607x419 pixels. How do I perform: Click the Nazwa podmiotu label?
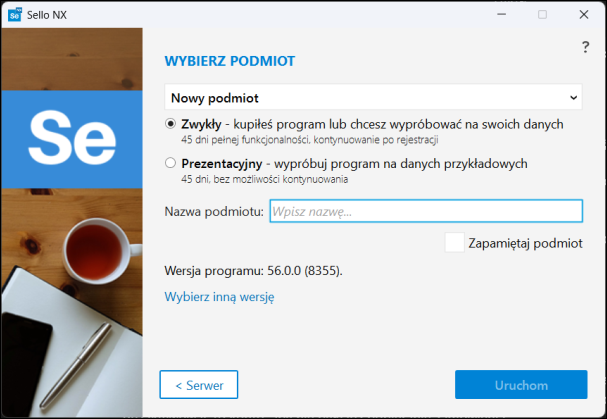tap(214, 211)
